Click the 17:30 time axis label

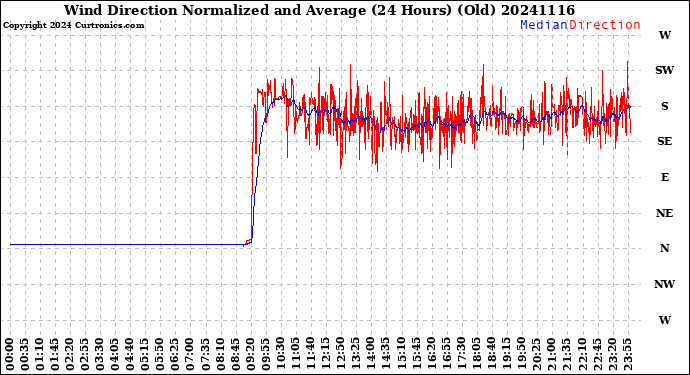point(462,354)
